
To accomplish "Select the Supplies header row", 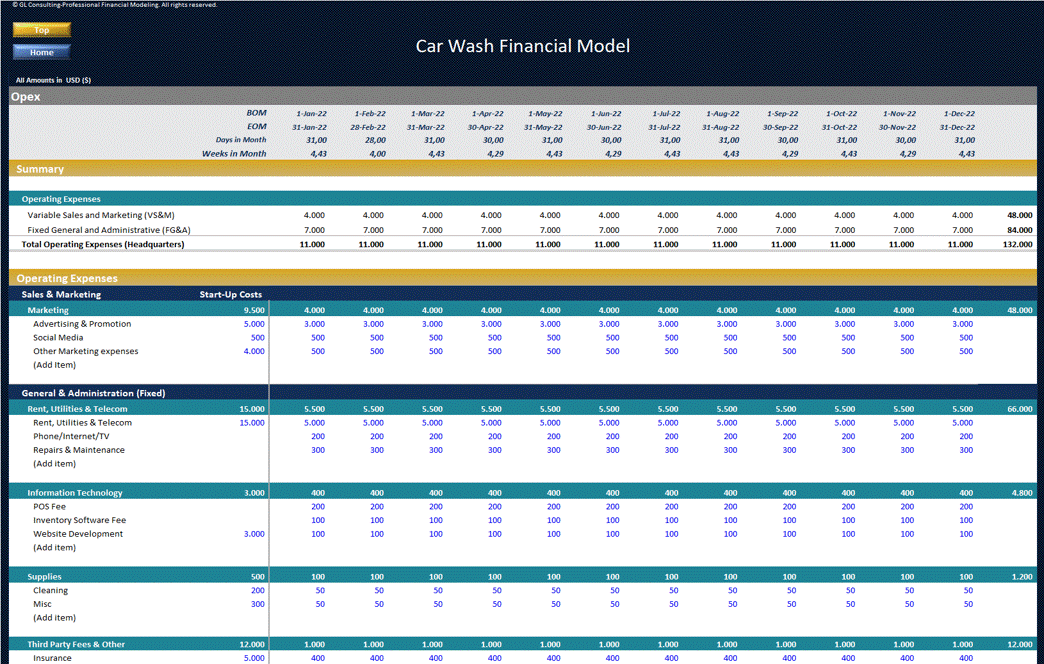I will [x=45, y=576].
